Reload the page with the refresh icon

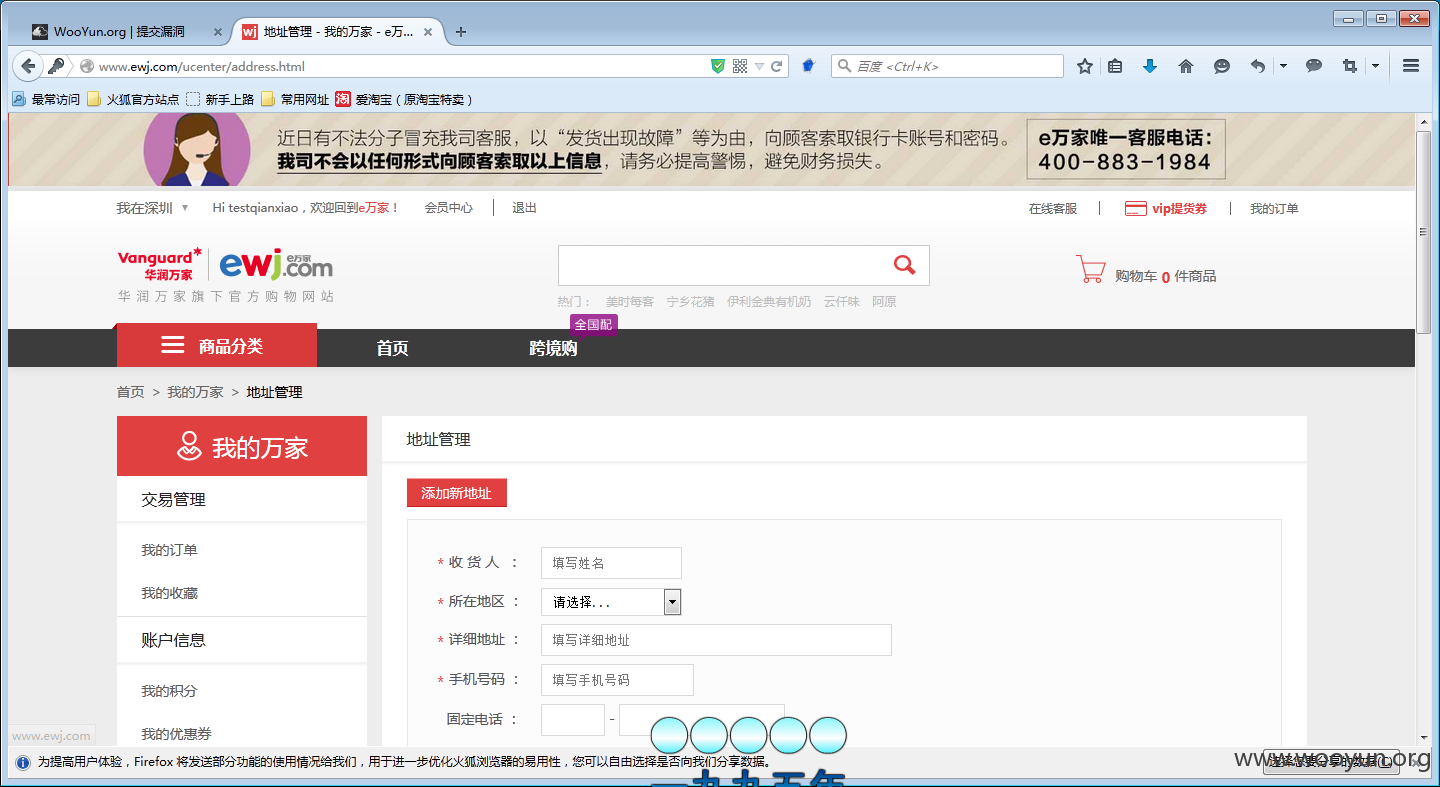(777, 66)
